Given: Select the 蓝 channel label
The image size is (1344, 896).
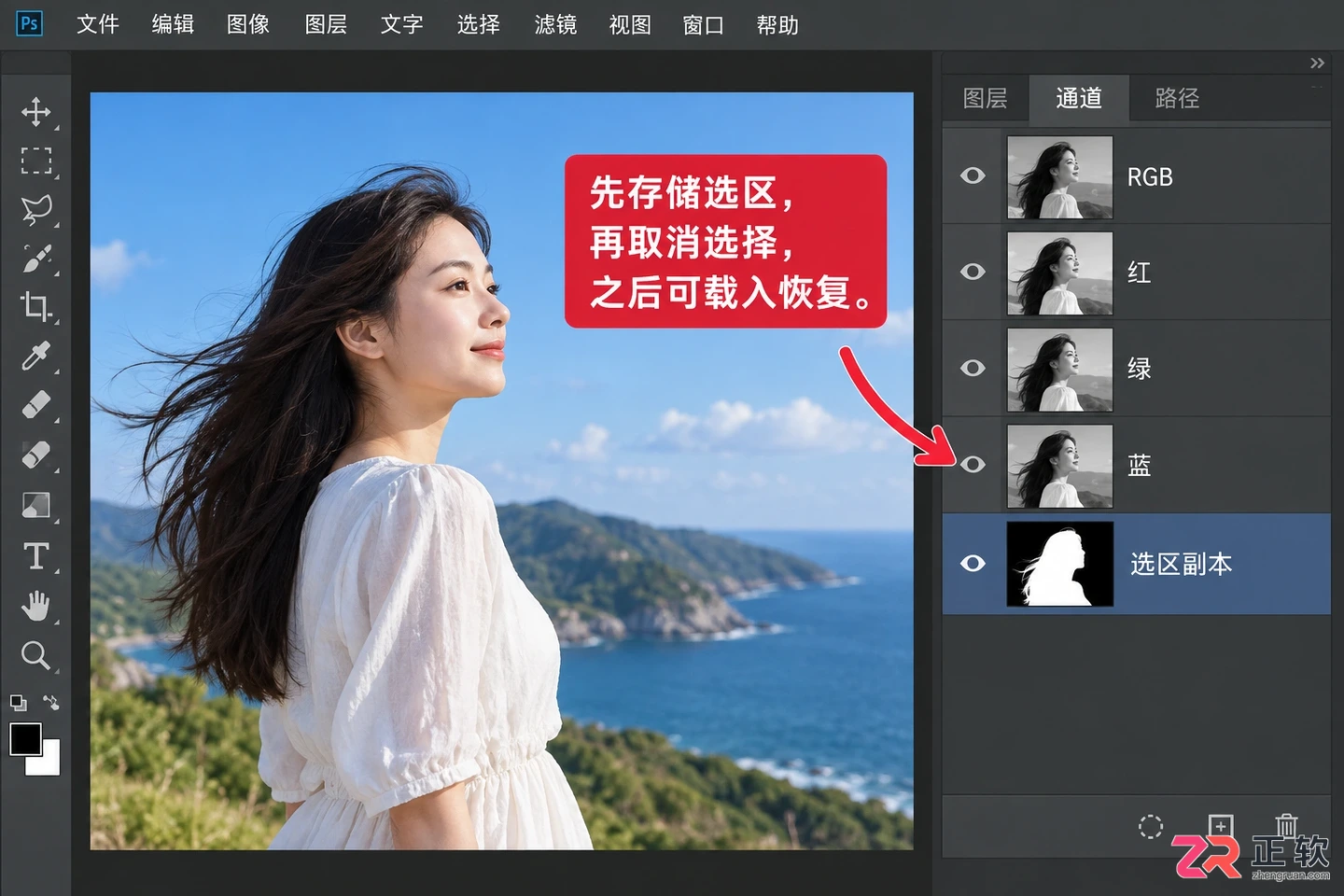Looking at the screenshot, I should (1139, 465).
